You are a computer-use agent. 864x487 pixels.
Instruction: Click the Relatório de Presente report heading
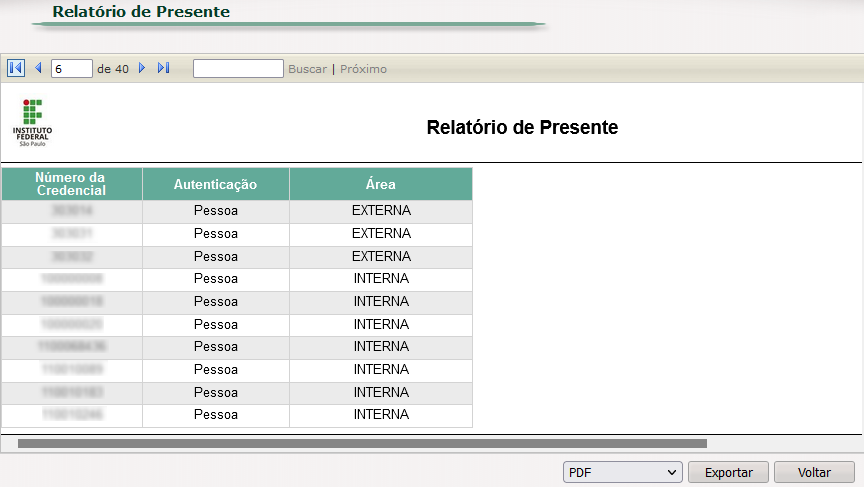(522, 127)
